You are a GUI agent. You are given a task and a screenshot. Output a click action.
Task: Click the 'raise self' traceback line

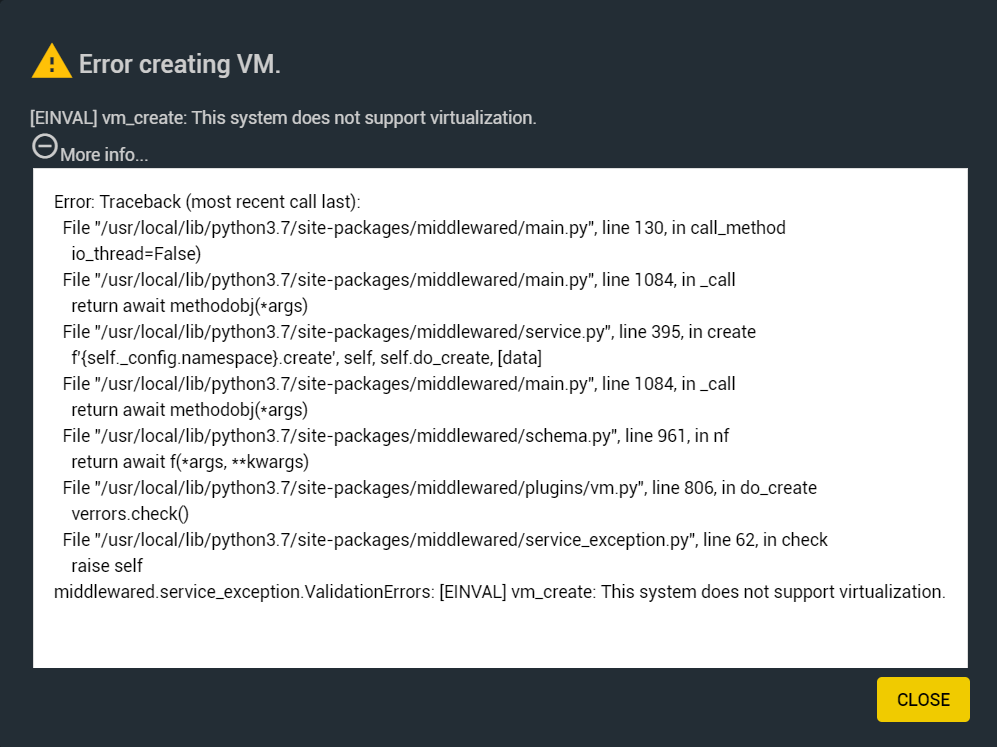pyautogui.click(x=107, y=566)
